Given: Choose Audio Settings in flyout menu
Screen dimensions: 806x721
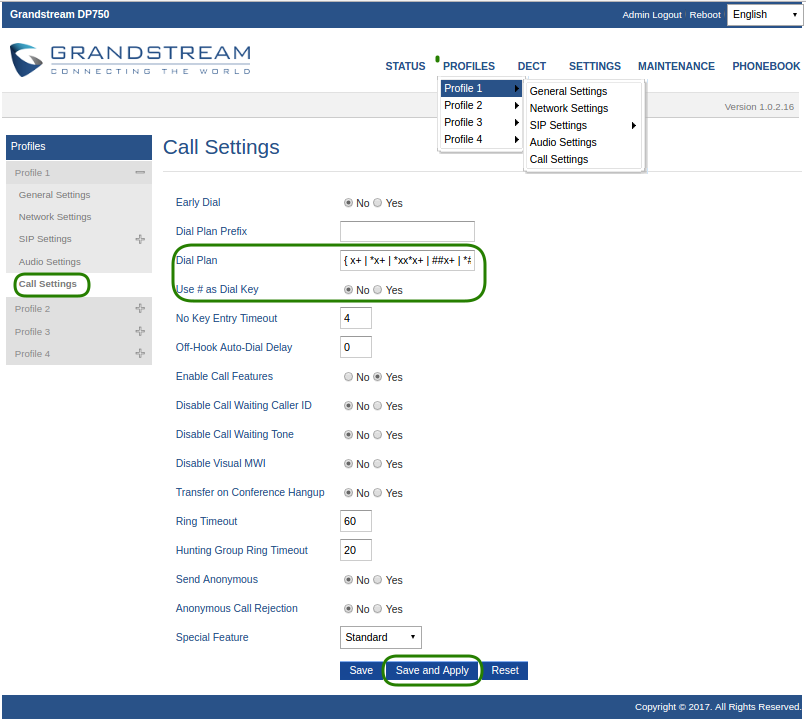Looking at the screenshot, I should pos(563,142).
